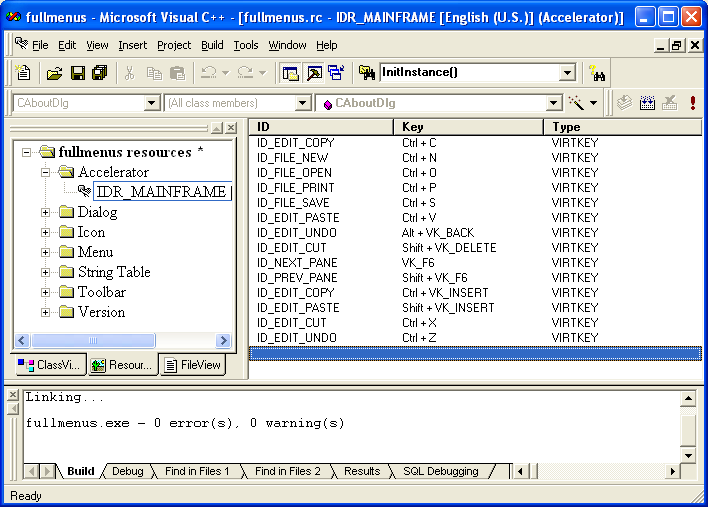Screen dimensions: 708x507
Task: Click the Open file toolbar icon
Action: 55,73
